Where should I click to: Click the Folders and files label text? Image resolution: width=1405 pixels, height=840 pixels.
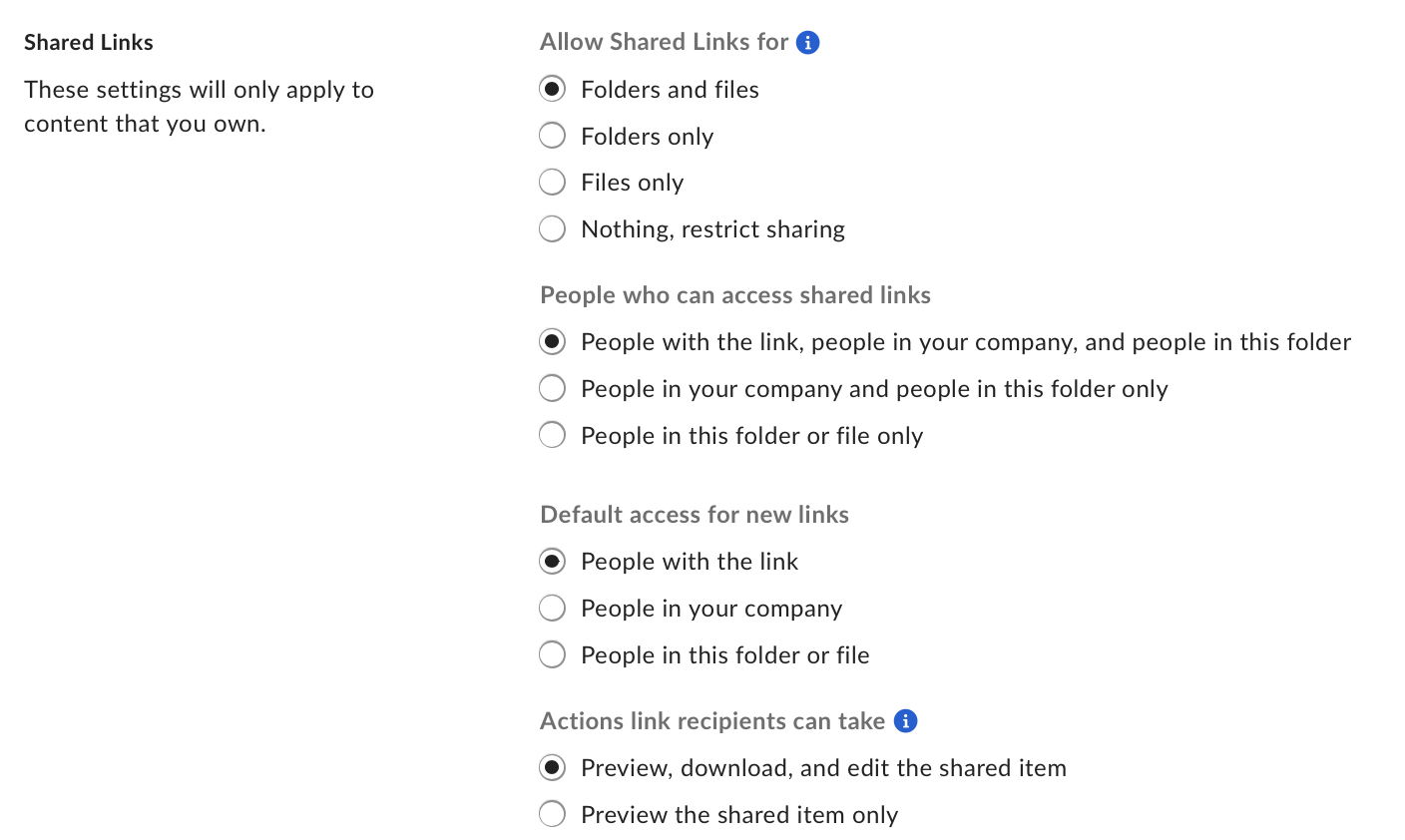670,89
